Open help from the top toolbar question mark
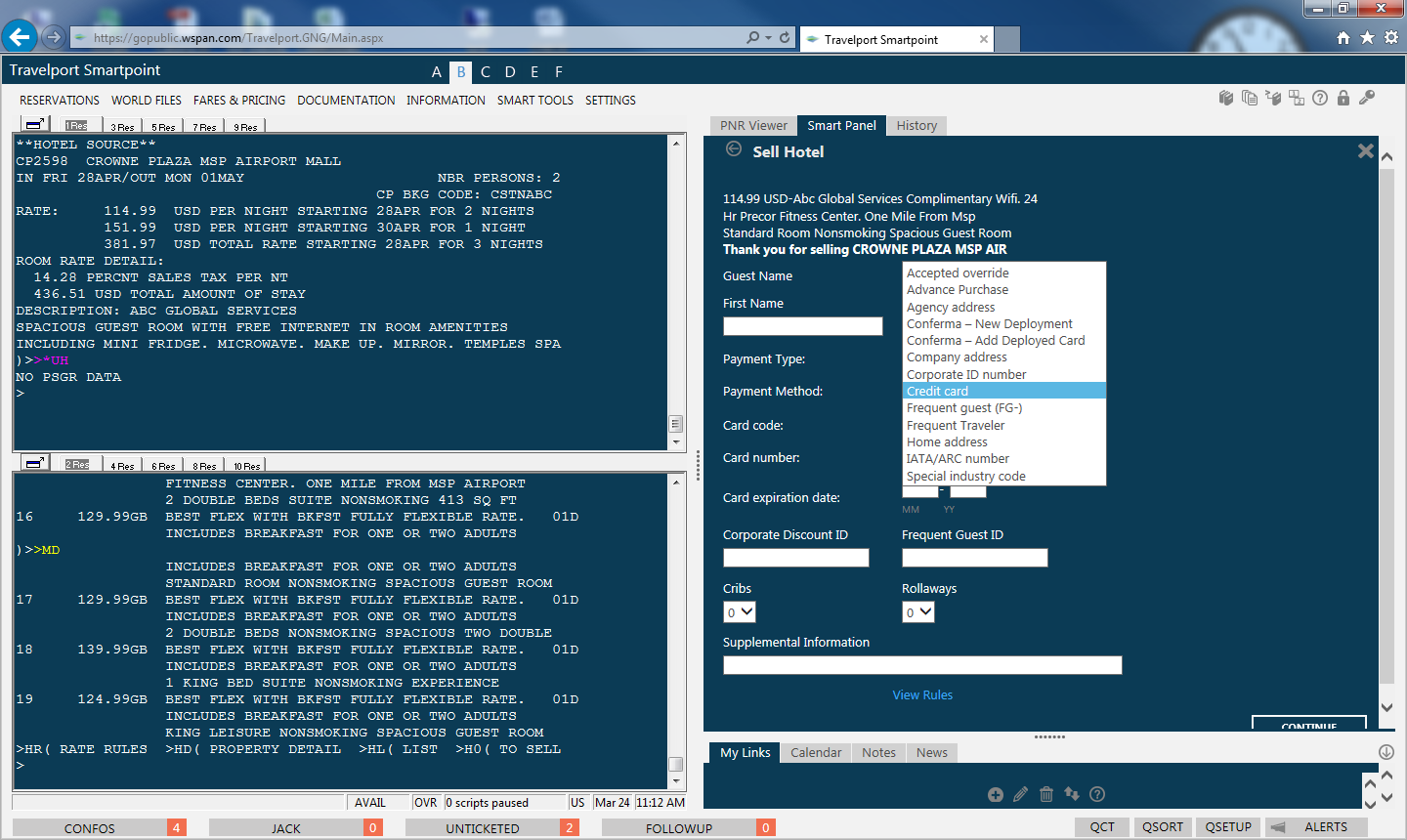The width and height of the screenshot is (1407, 840). point(1320,98)
